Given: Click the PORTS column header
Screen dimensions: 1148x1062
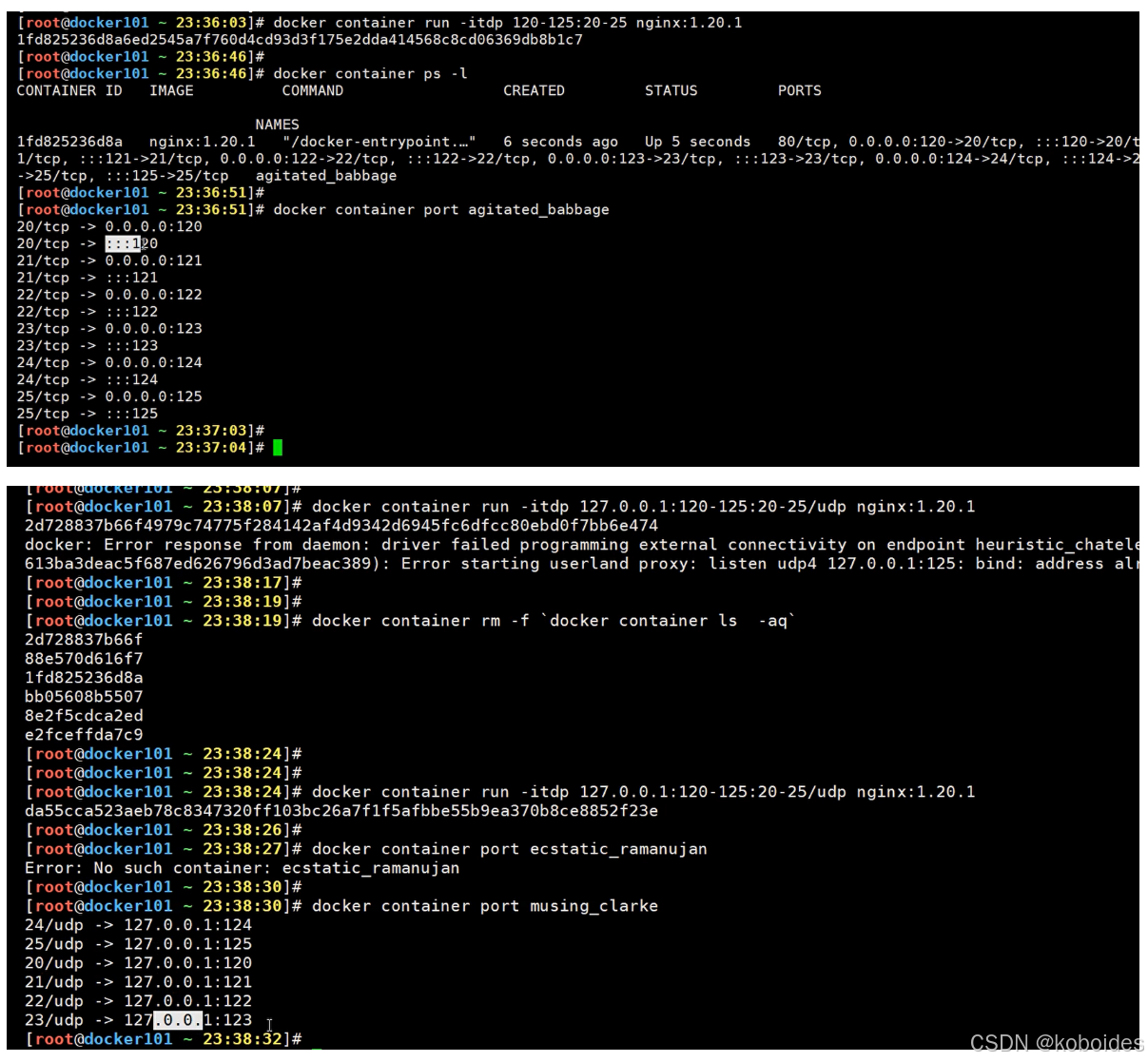Looking at the screenshot, I should pyautogui.click(x=799, y=90).
